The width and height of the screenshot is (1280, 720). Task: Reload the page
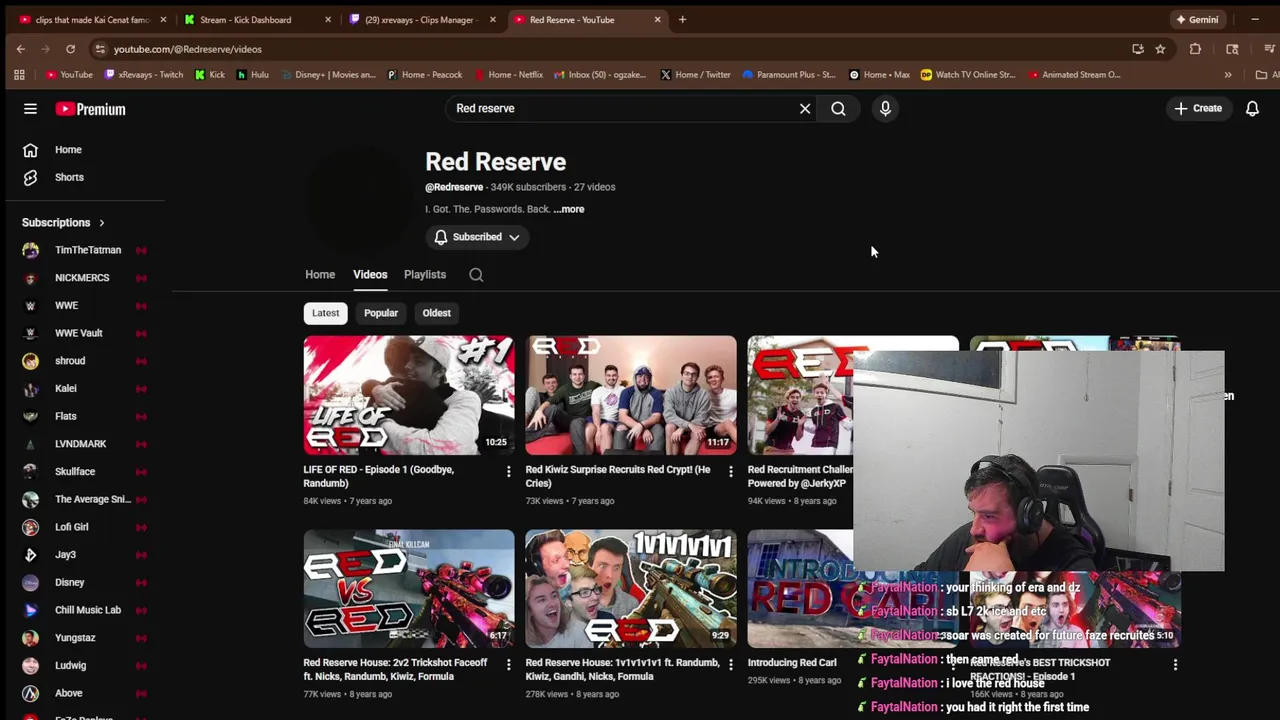coord(70,49)
